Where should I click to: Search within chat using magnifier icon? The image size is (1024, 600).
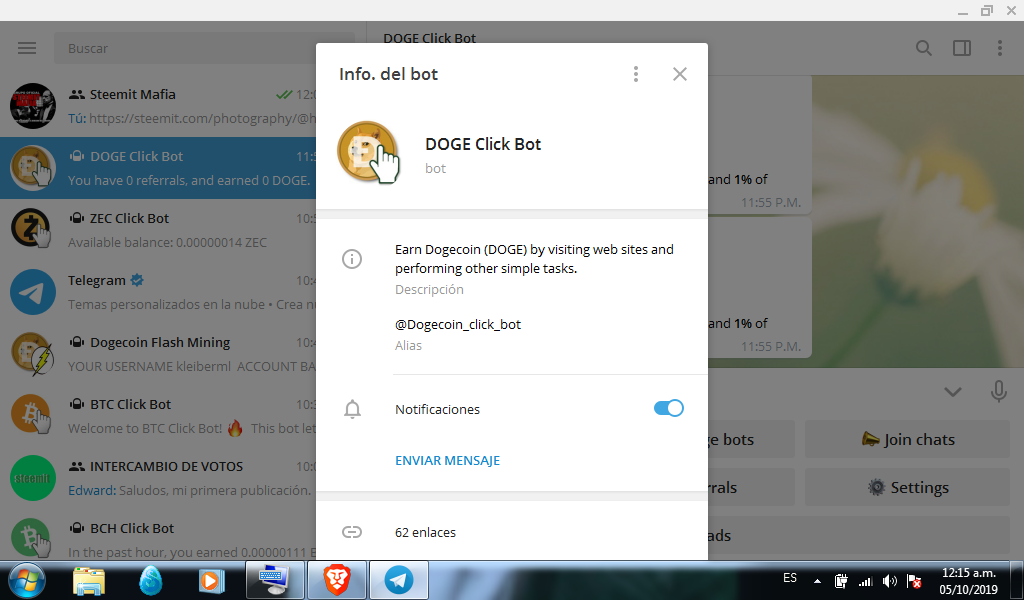pos(923,48)
